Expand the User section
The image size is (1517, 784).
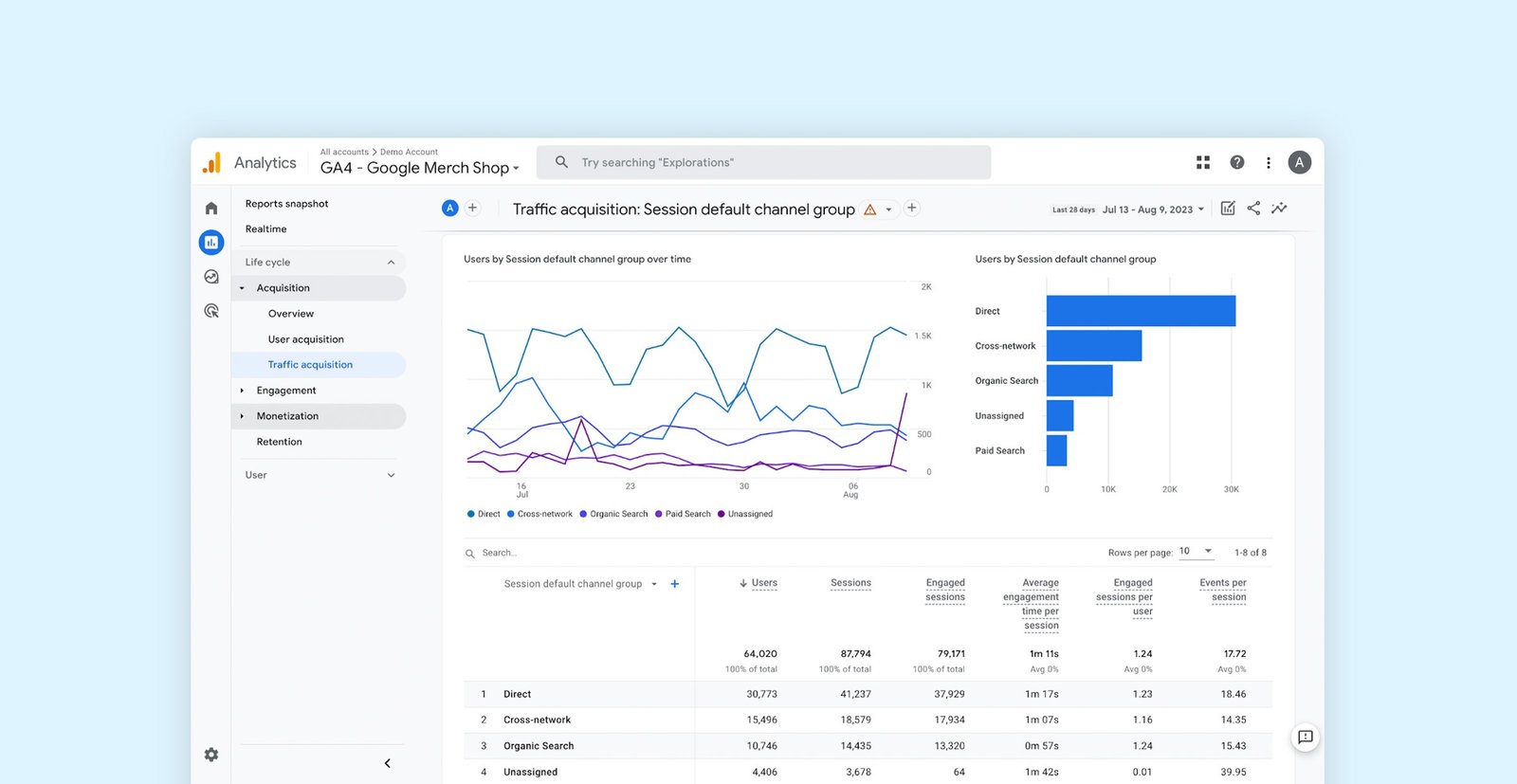(x=391, y=475)
